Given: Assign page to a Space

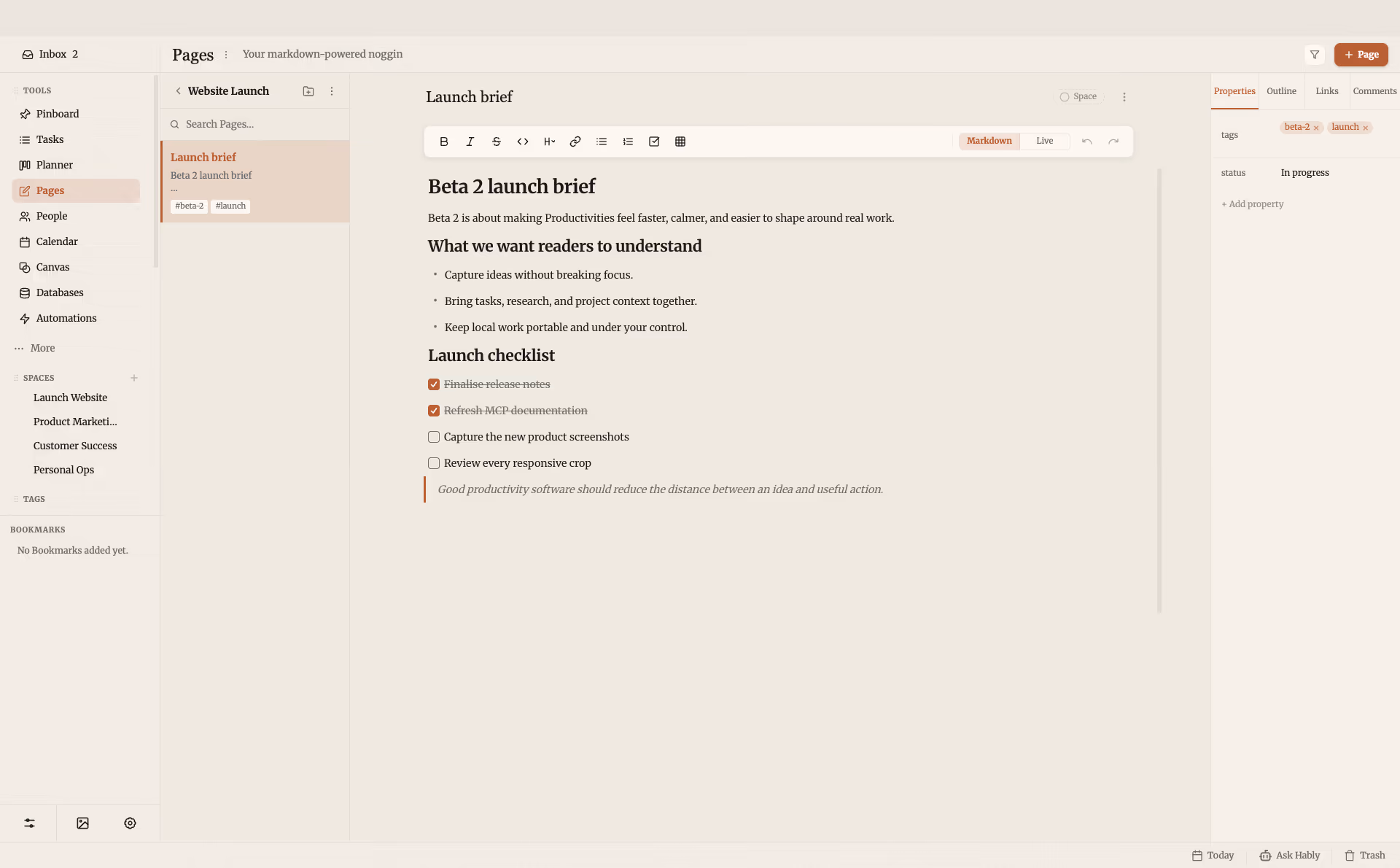Looking at the screenshot, I should point(1078,96).
